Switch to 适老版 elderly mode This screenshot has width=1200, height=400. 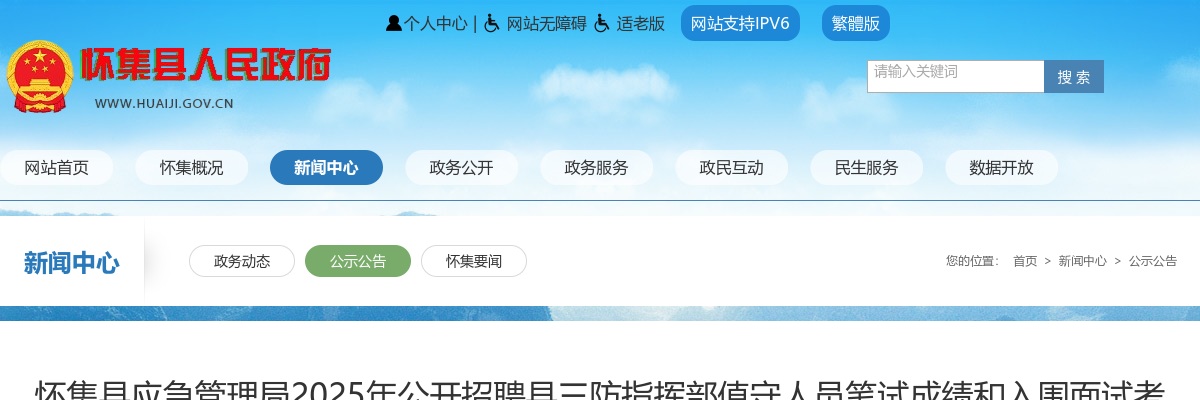click(x=640, y=24)
